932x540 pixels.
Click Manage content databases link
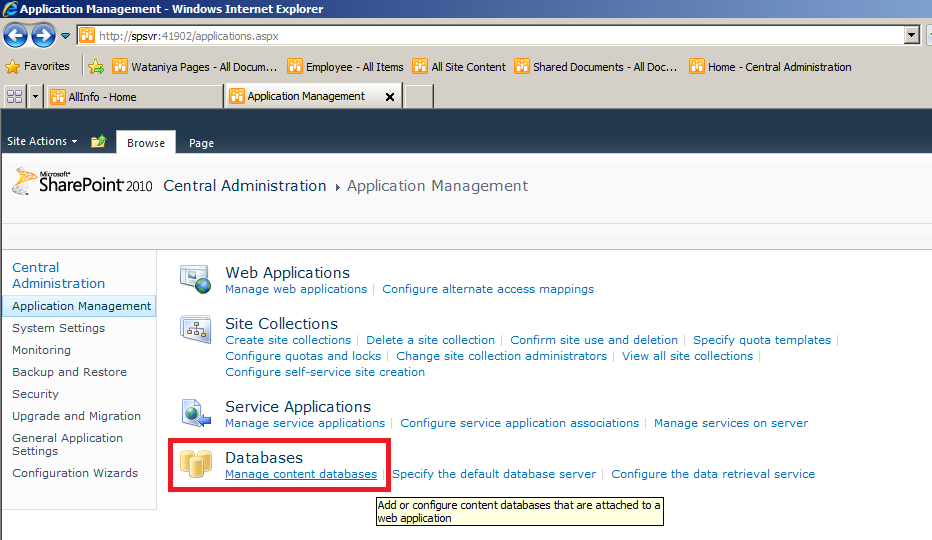point(301,474)
